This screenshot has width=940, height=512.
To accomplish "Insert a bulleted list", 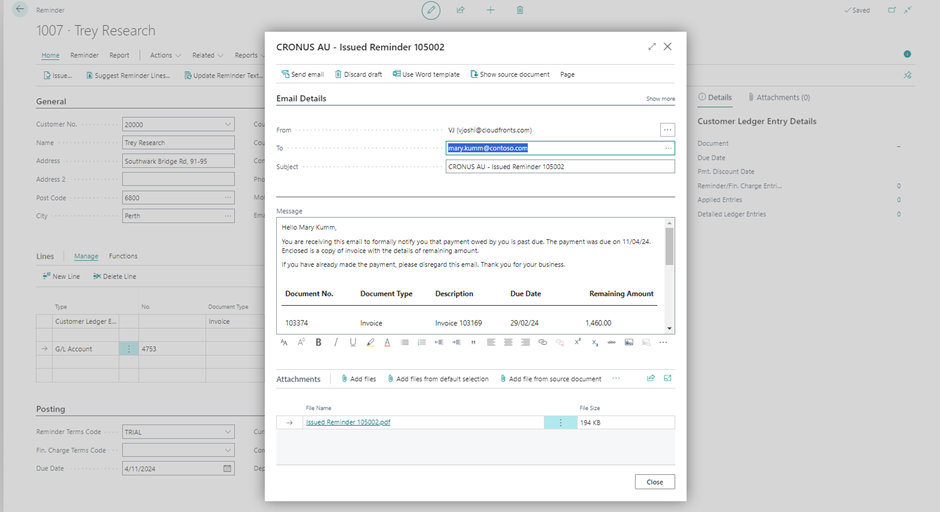I will tap(405, 342).
